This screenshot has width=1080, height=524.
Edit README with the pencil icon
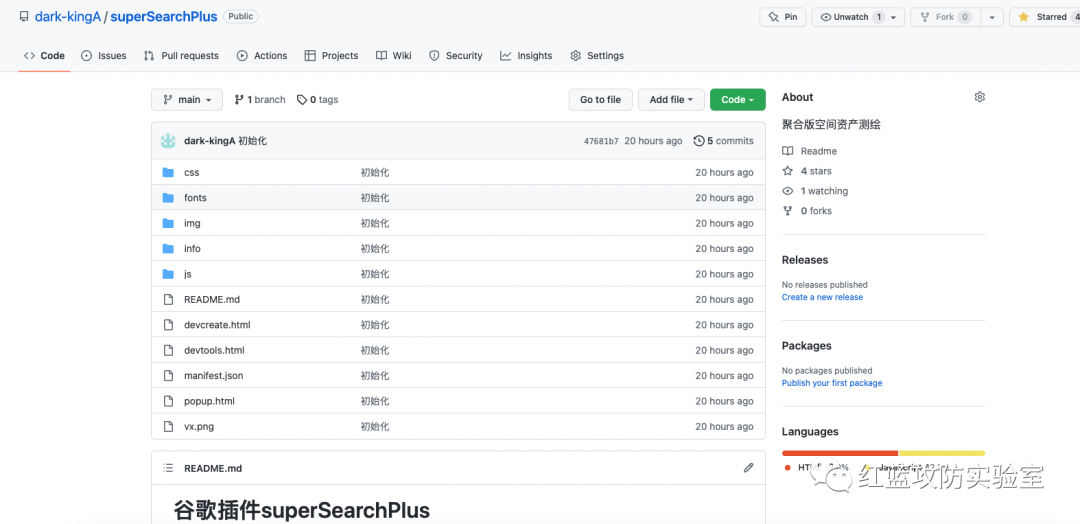click(748, 468)
